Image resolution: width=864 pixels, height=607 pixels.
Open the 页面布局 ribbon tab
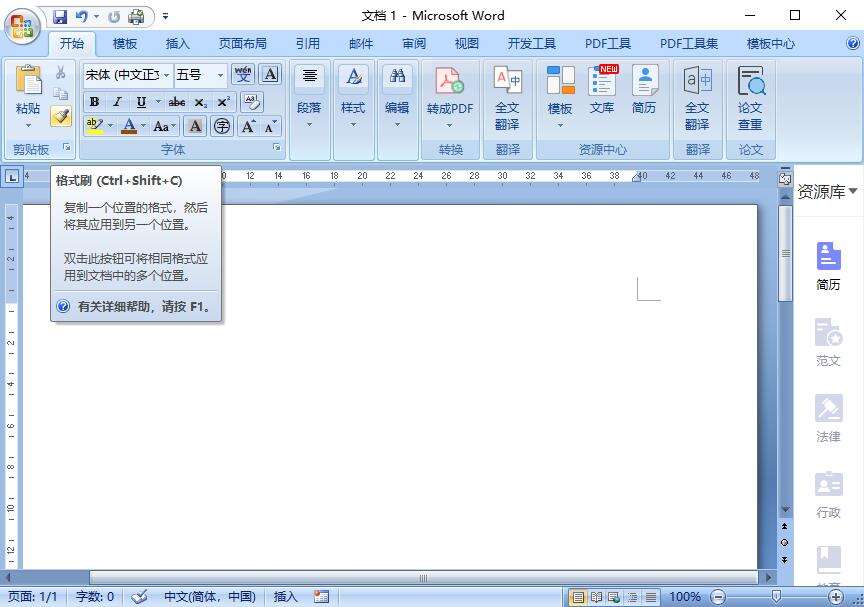click(x=242, y=44)
